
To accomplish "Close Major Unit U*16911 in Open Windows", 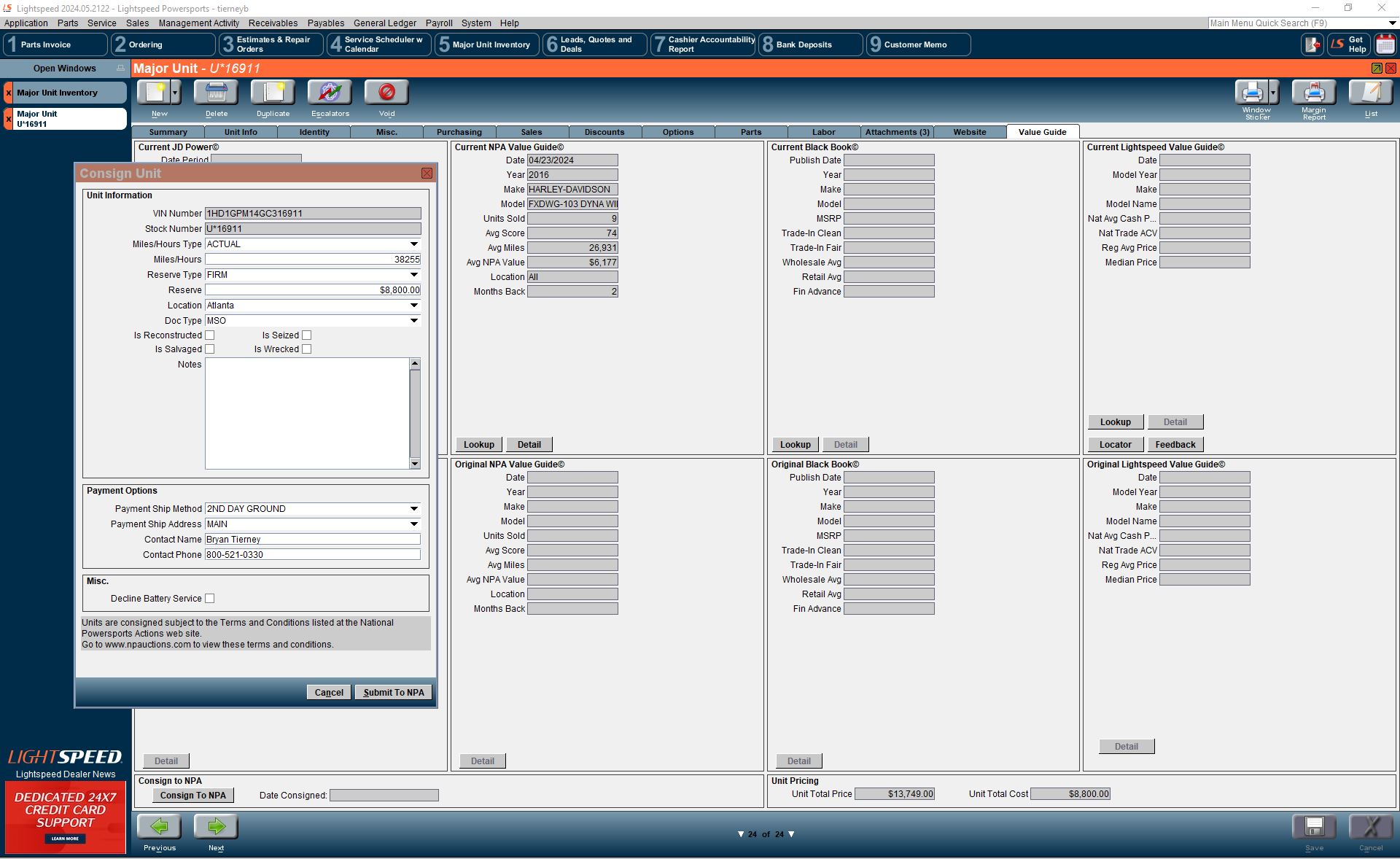I will [x=9, y=119].
